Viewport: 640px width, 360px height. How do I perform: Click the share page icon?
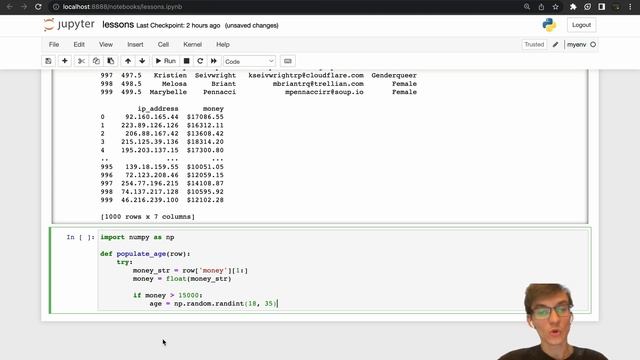[541, 7]
